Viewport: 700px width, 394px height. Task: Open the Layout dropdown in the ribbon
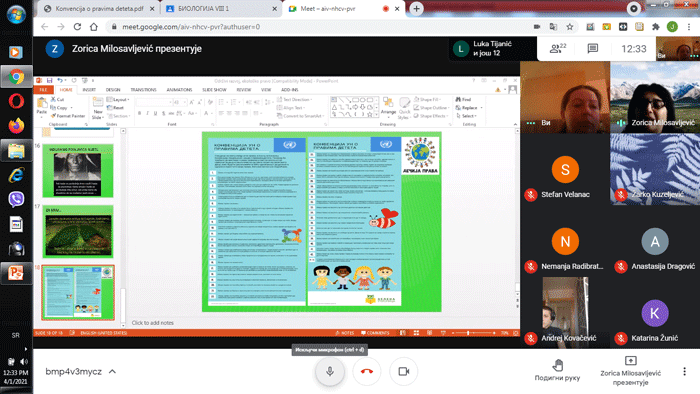click(118, 100)
